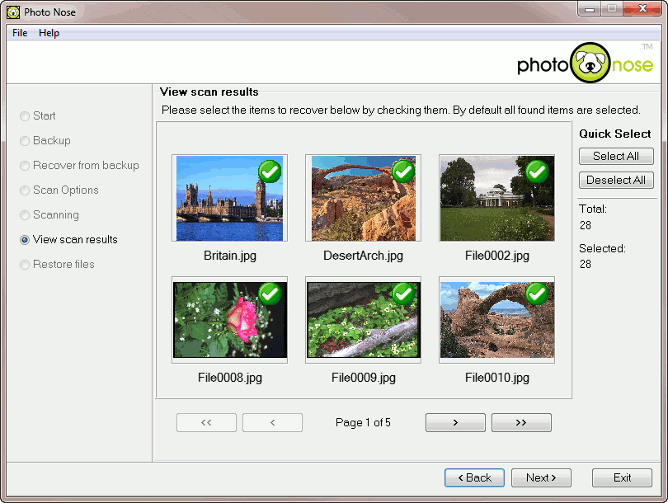Click the Back button
Screen dimensions: 668x503
tap(475, 478)
